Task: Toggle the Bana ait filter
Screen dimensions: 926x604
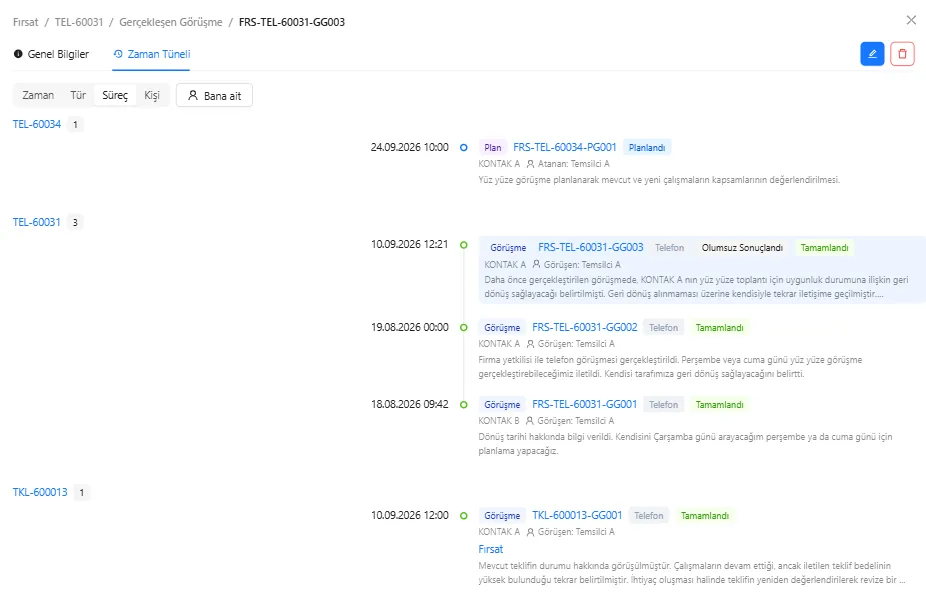Action: [x=214, y=95]
